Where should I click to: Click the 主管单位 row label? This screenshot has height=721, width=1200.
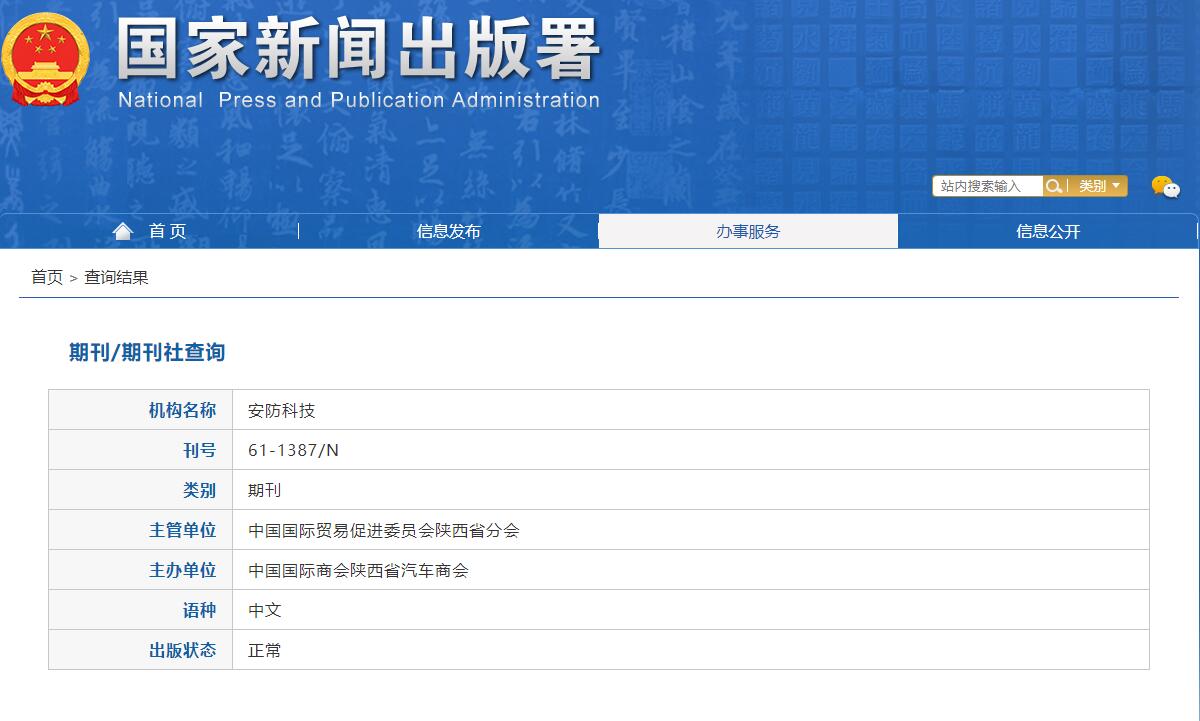pos(183,529)
